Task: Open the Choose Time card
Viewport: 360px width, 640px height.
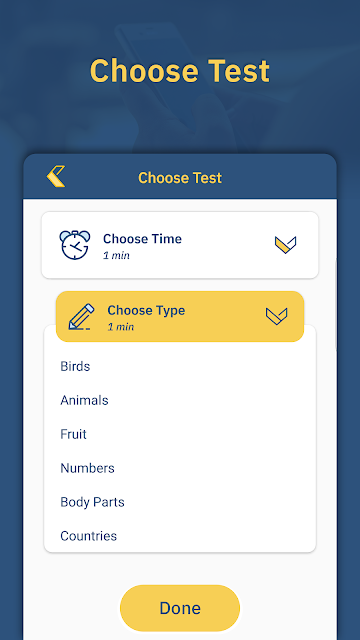Action: click(x=180, y=245)
